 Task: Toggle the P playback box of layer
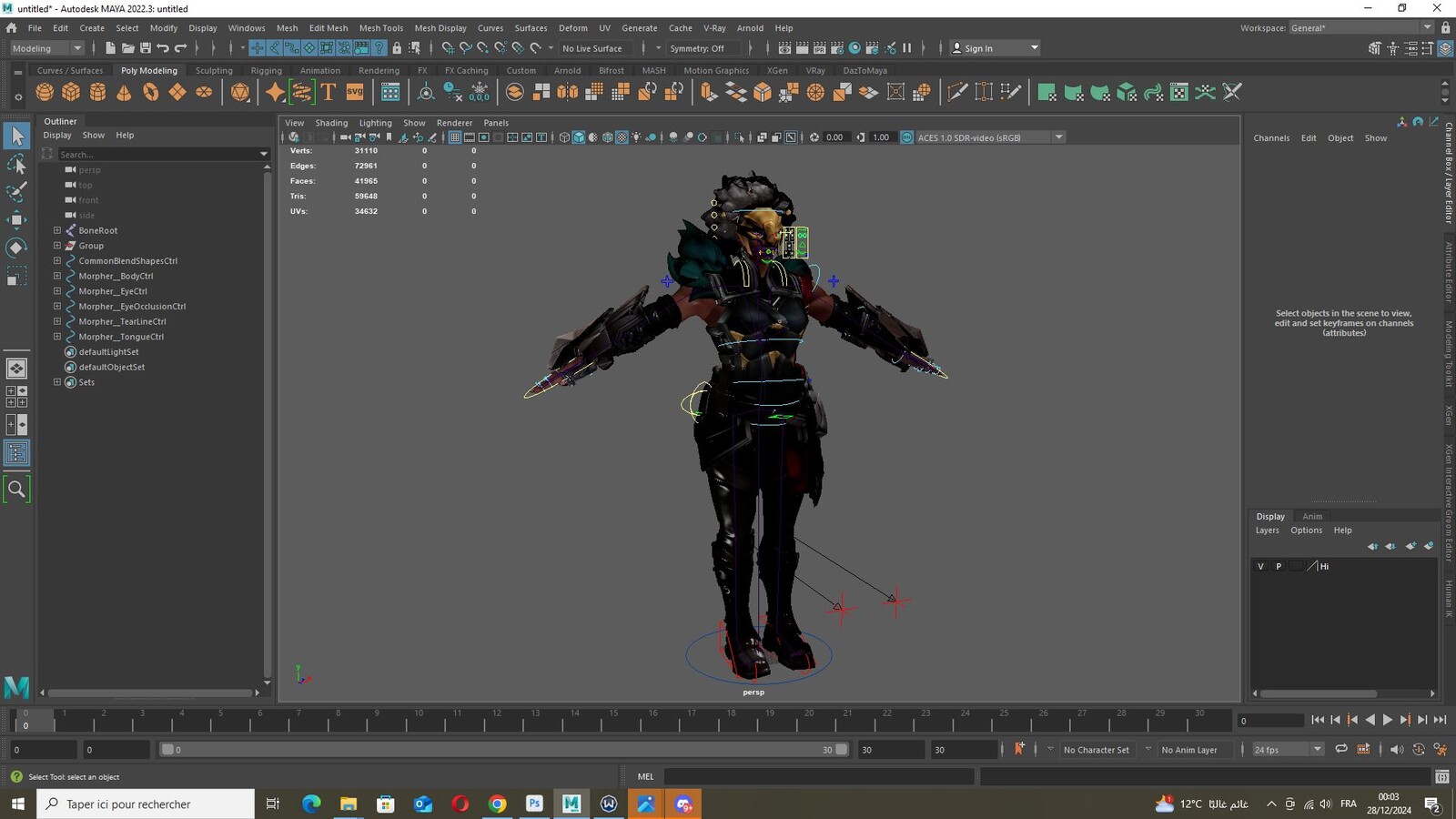click(x=1279, y=566)
